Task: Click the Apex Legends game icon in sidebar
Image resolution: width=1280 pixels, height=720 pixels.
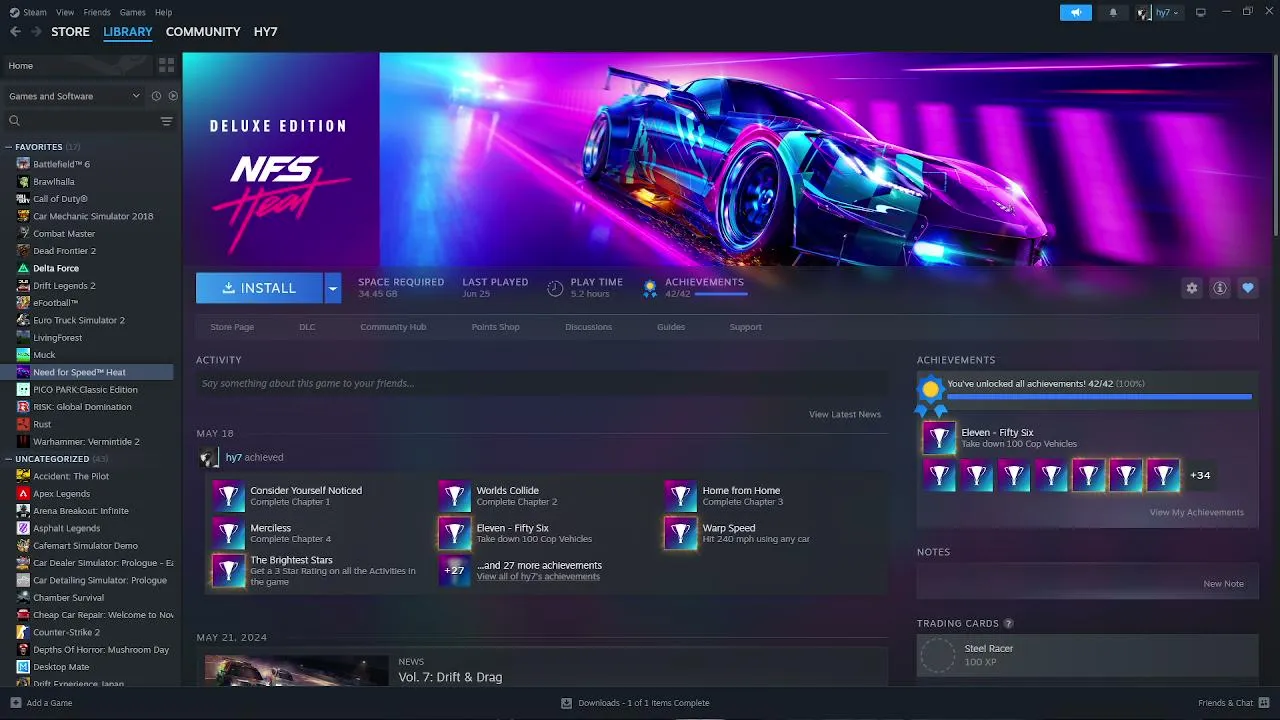Action: pos(24,493)
